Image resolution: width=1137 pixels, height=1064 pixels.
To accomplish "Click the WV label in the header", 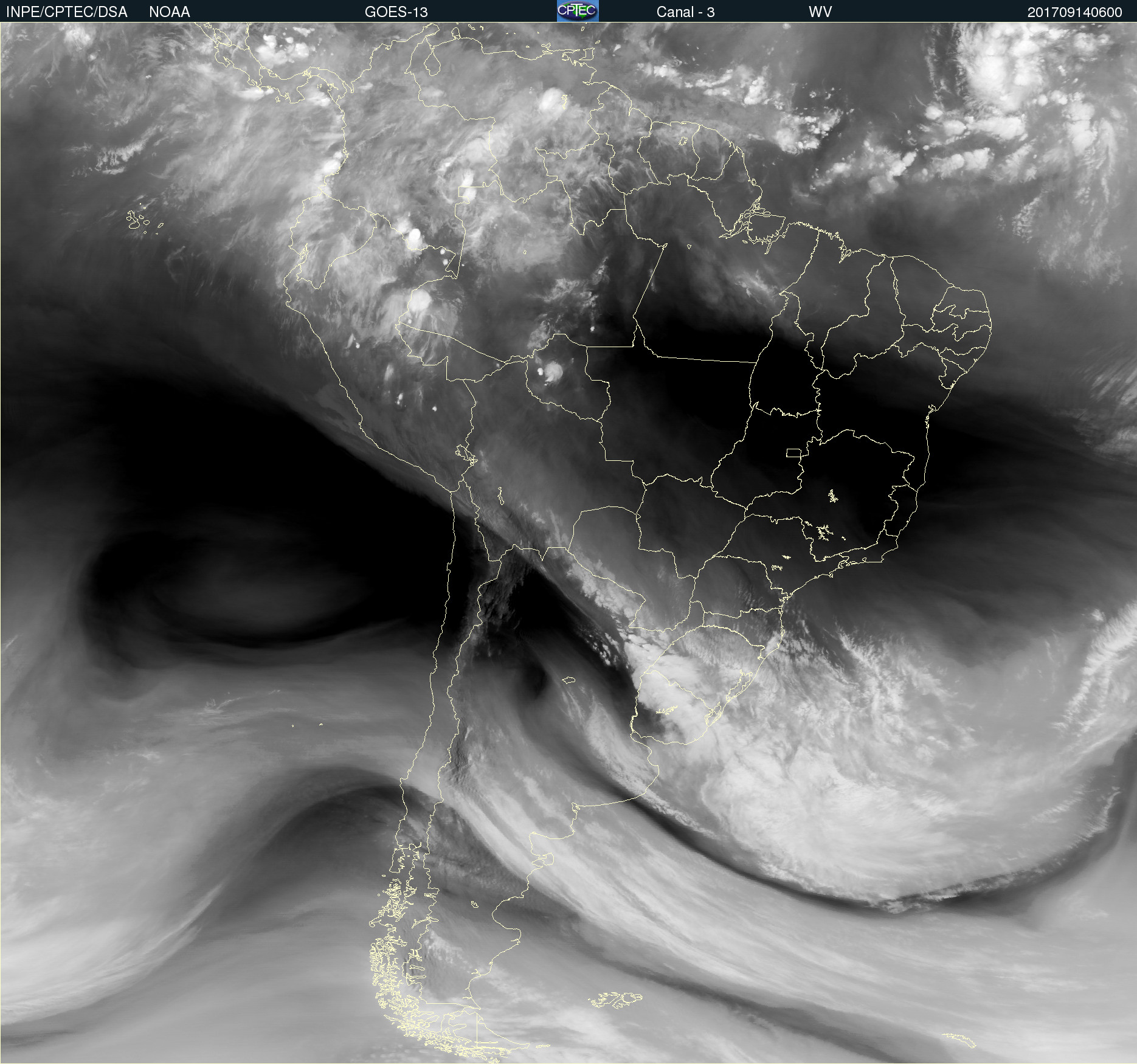I will tap(820, 12).
